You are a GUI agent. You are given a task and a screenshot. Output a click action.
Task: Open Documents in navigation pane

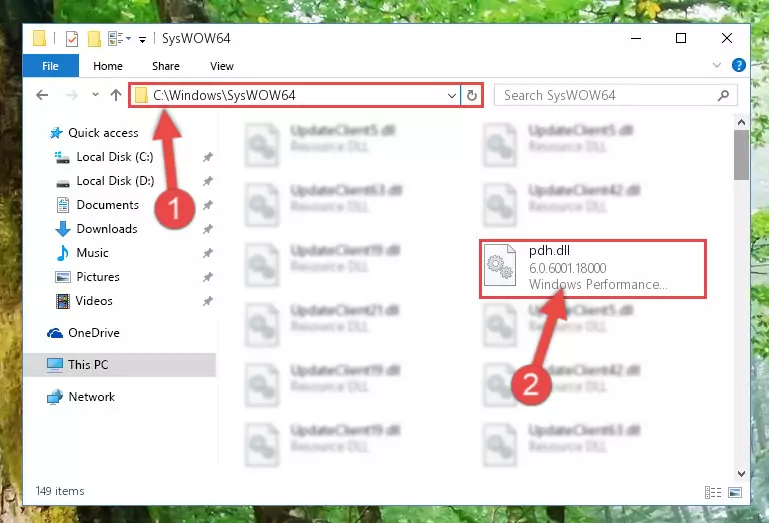tap(107, 205)
